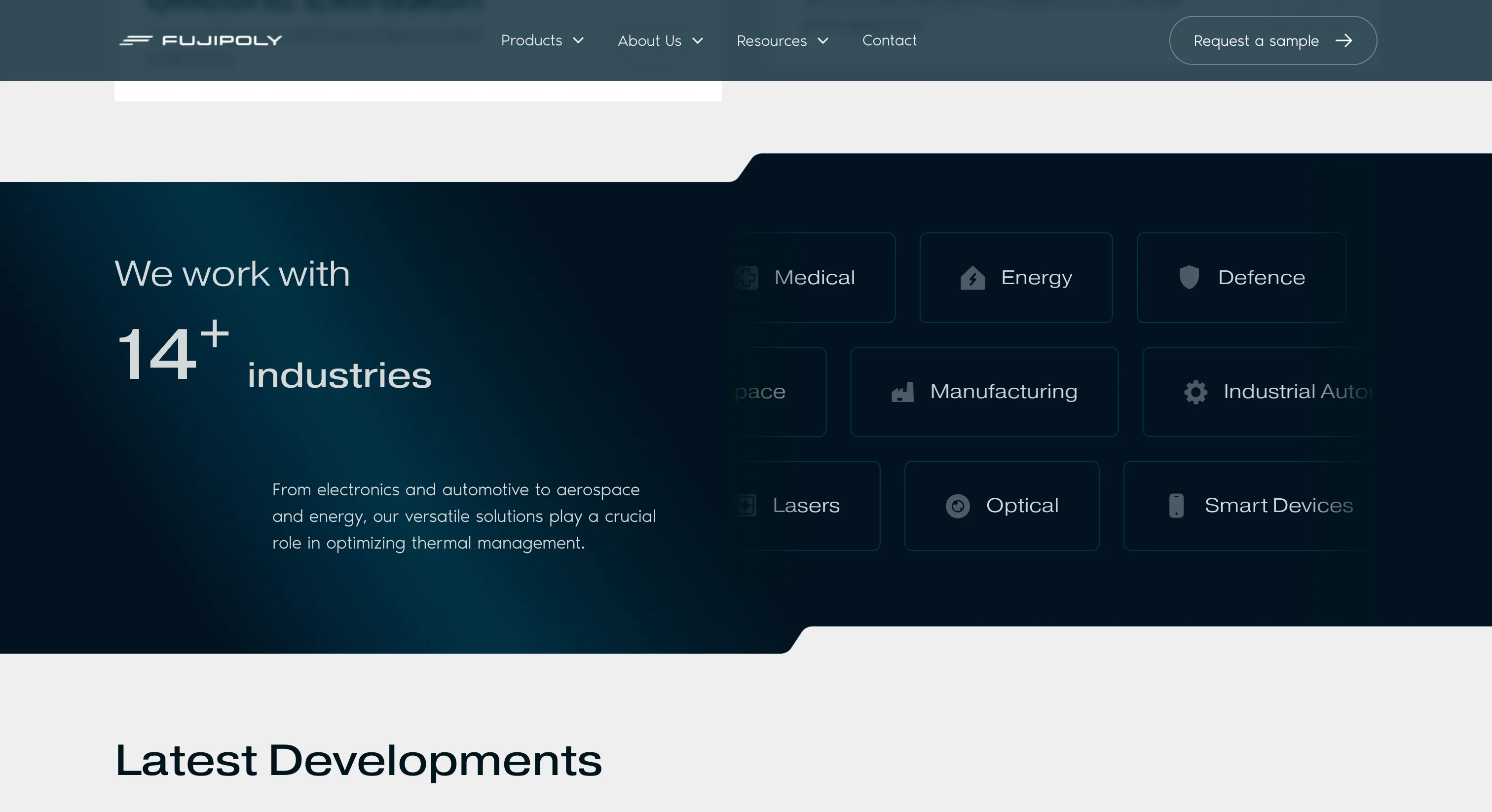Expand the Resources chevron
Screen dimensions: 1492x812
(x=823, y=40)
